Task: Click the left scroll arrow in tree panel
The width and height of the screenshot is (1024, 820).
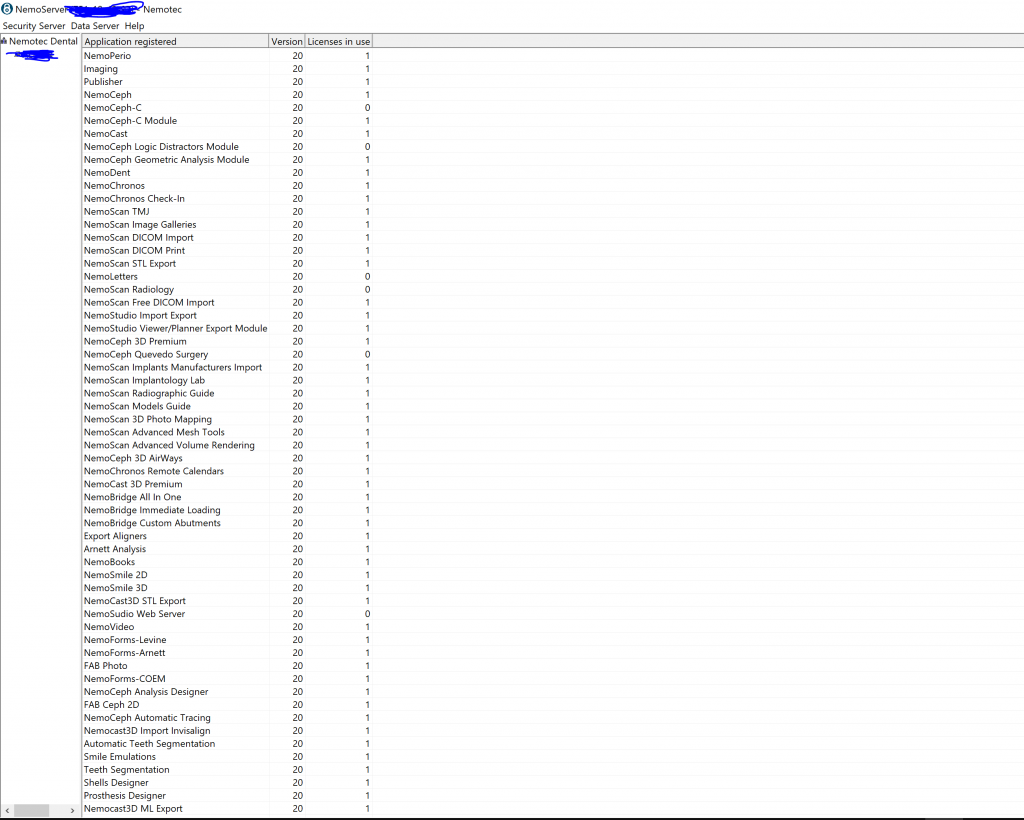Action: pos(6,810)
